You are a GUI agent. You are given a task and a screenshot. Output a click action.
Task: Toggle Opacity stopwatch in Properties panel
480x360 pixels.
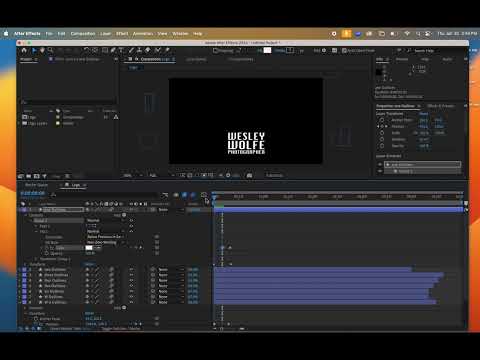pos(382,146)
